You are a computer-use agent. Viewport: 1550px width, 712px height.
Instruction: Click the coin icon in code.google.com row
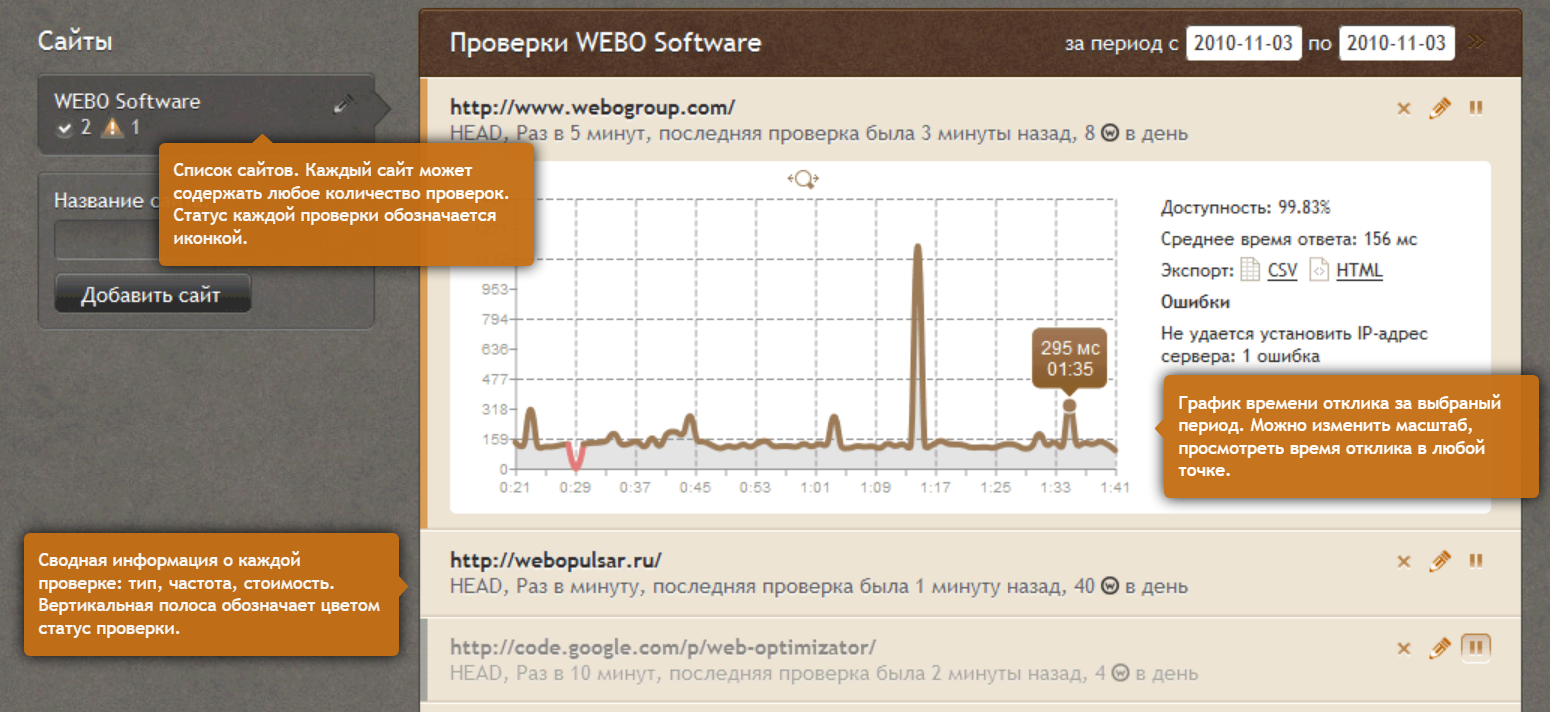point(1121,673)
